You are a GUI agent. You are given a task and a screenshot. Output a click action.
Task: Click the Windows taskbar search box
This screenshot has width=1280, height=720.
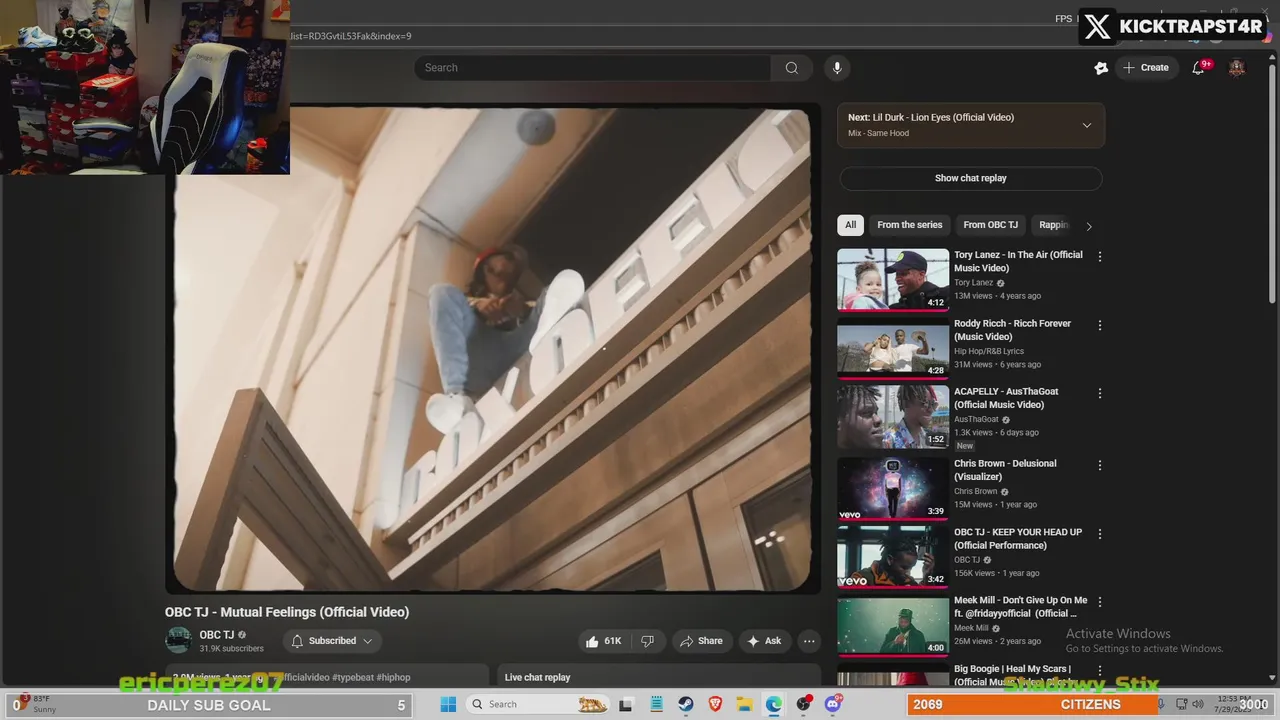click(539, 704)
